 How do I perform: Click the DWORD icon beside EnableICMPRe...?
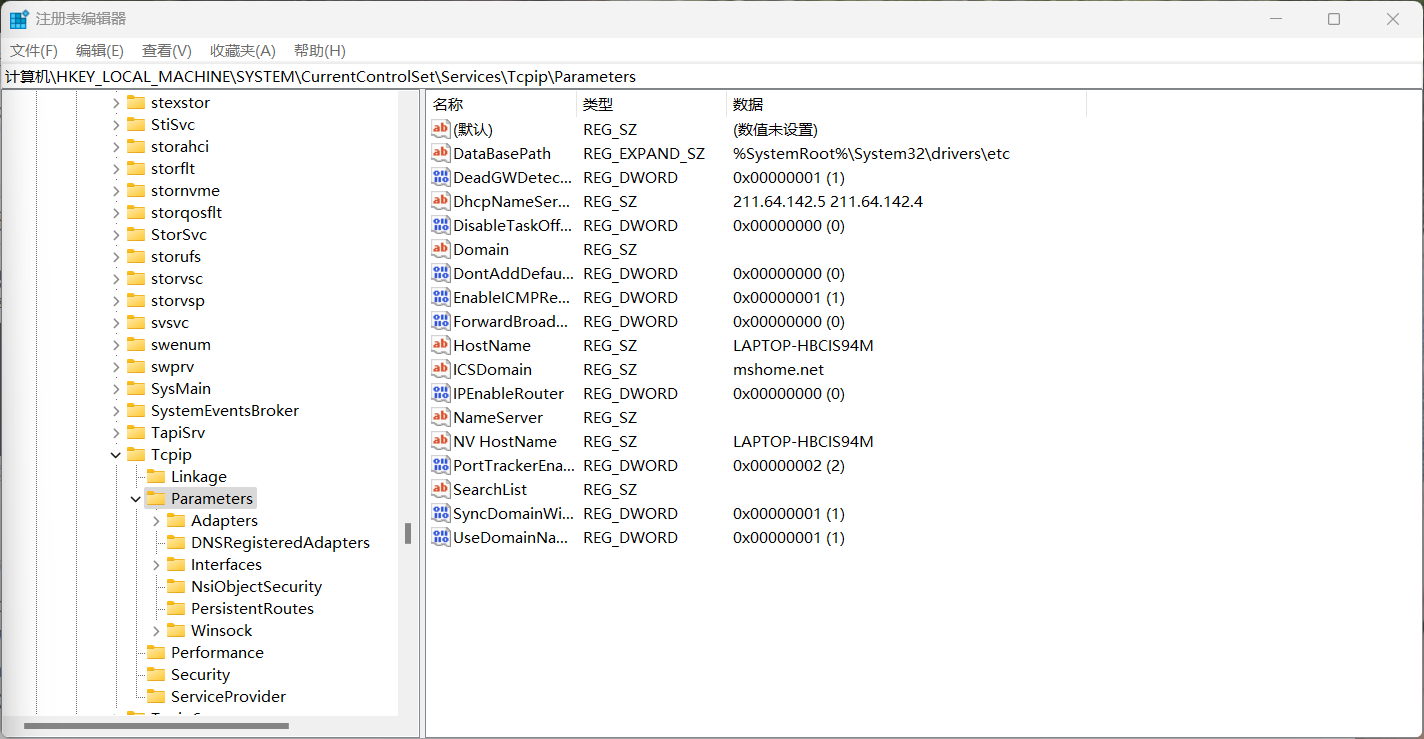tap(441, 297)
